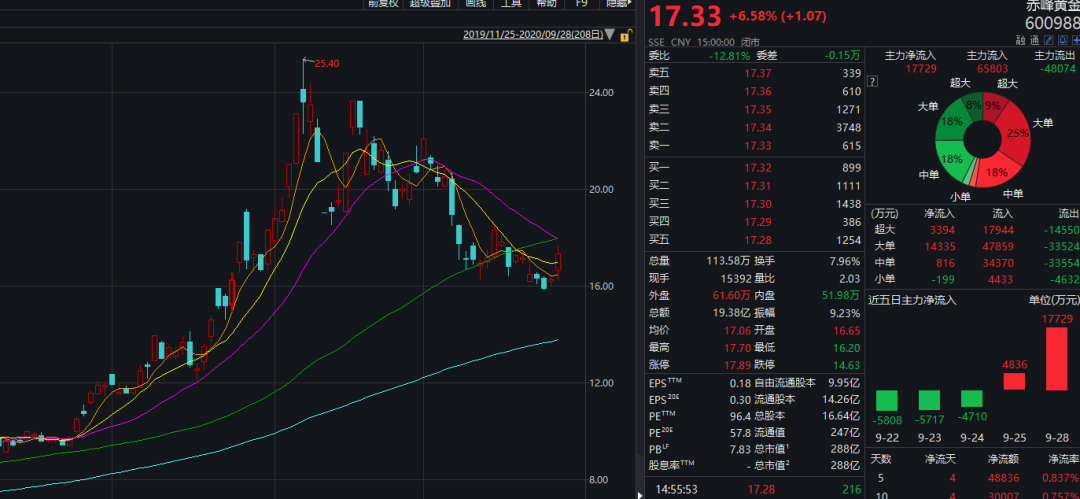This screenshot has width=1080, height=499.
Task: Open the question mark help icon by pie chart
Action: coord(872,81)
